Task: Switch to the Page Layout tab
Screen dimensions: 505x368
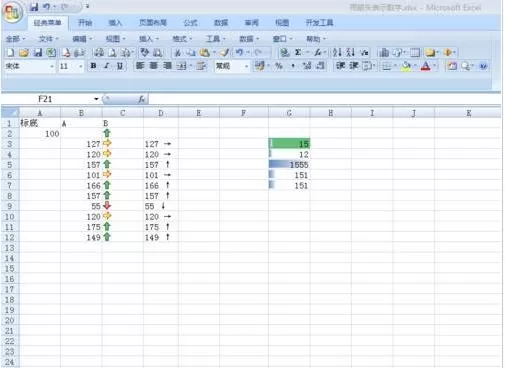Action: [153, 23]
